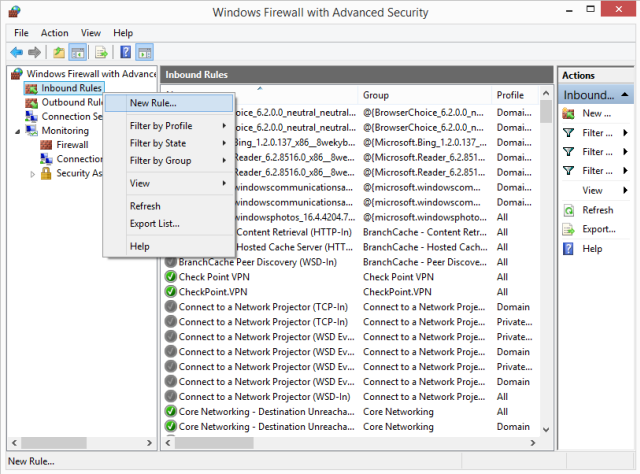Click the Forward arrow in the toolbar
Image resolution: width=640 pixels, height=474 pixels.
(x=34, y=52)
